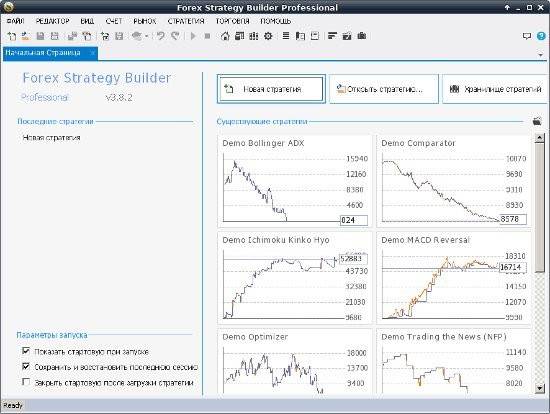Click the feedback speech bubble icon

point(527,36)
